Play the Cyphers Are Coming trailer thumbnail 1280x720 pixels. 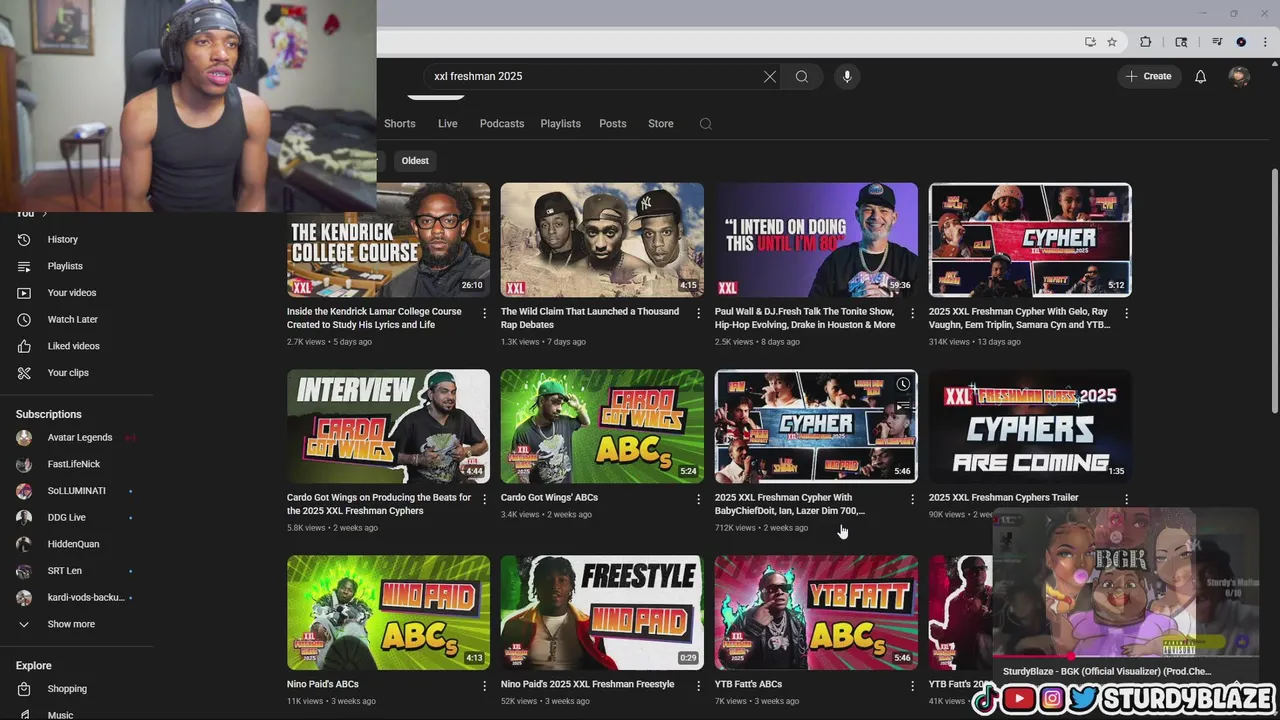(1030, 426)
